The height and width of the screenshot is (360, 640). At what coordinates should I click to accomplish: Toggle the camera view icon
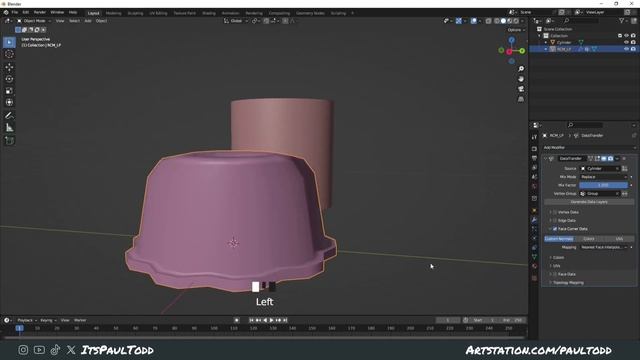click(x=521, y=89)
